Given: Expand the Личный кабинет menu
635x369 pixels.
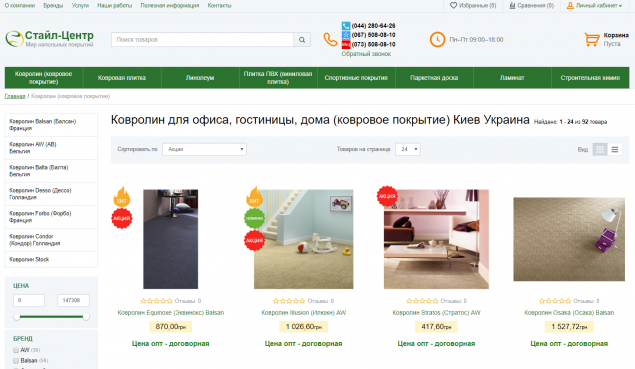Looking at the screenshot, I should pyautogui.click(x=594, y=6).
